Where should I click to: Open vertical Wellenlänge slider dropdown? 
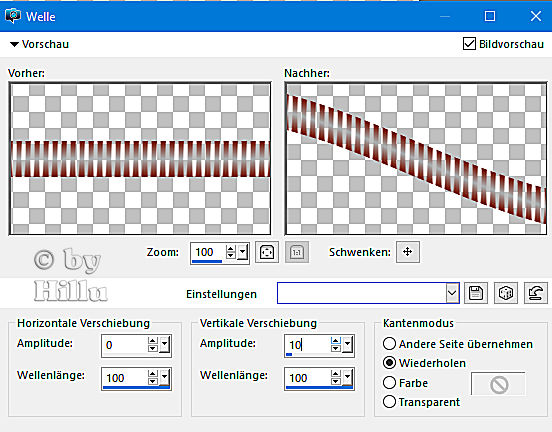point(347,377)
